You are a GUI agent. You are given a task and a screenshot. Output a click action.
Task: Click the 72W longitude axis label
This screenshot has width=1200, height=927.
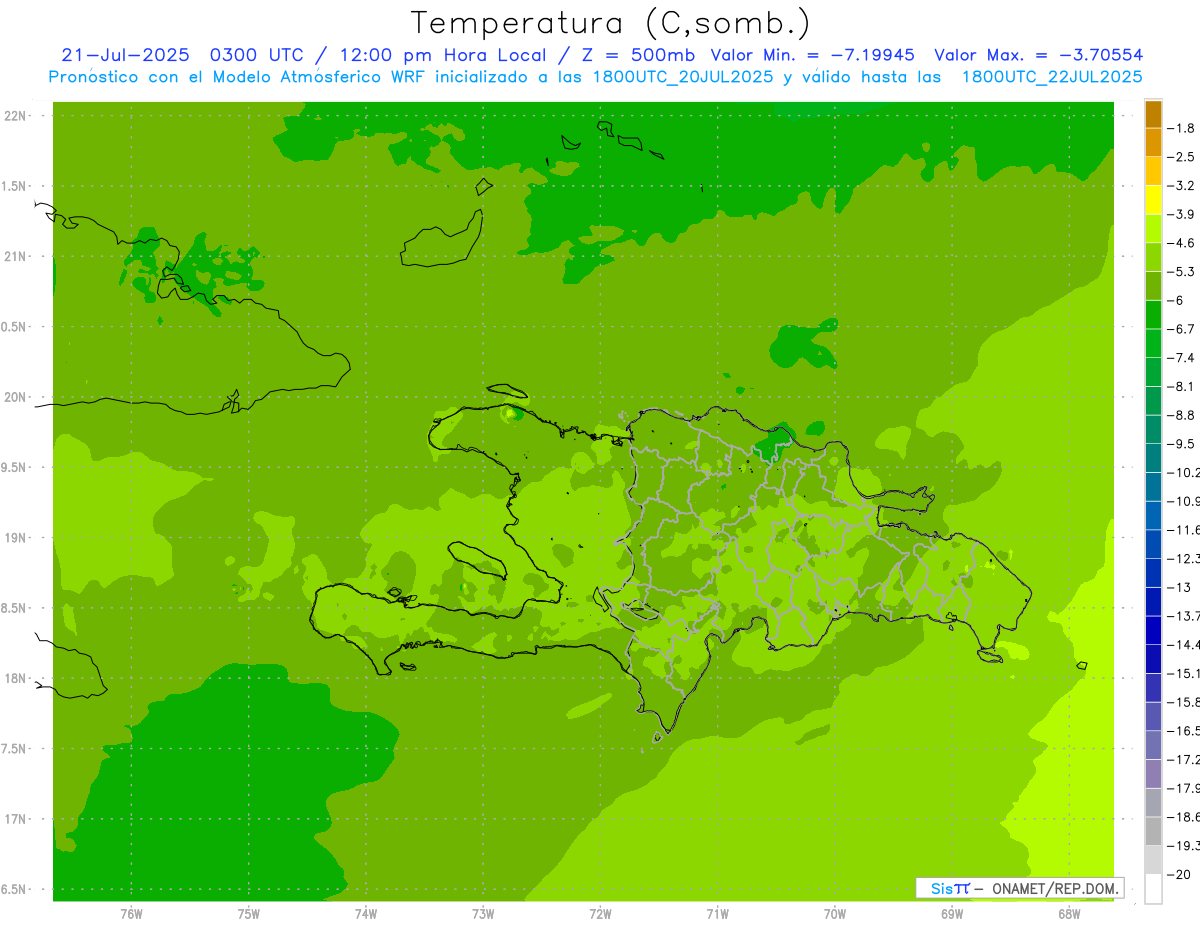click(x=600, y=914)
